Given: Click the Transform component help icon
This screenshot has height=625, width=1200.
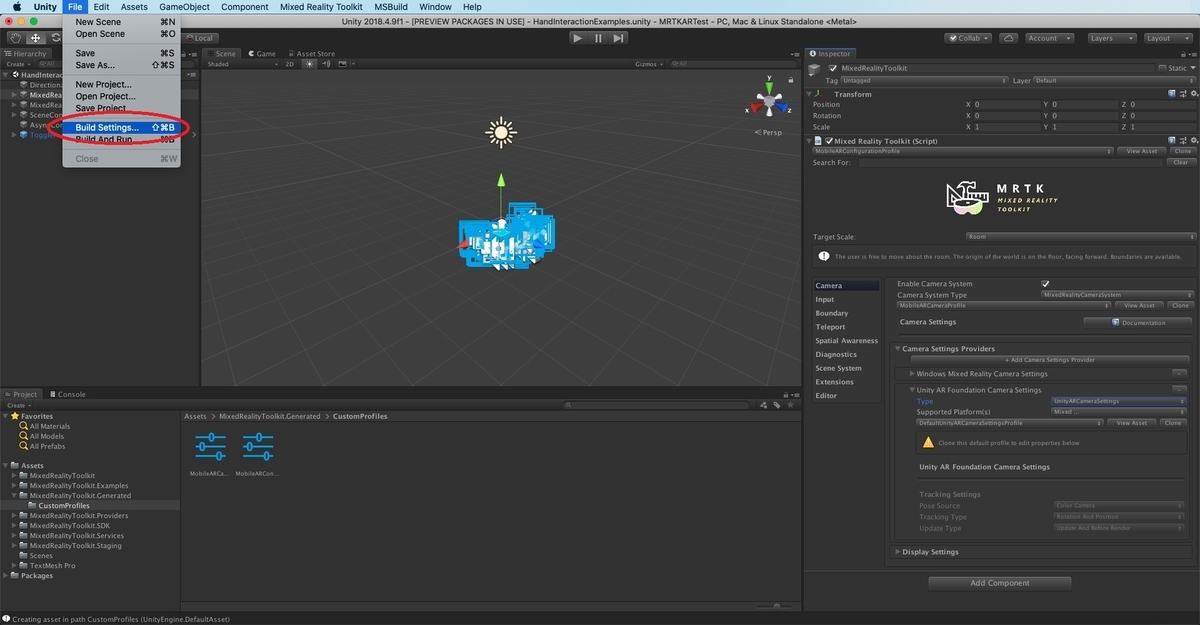Looking at the screenshot, I should click(x=1171, y=94).
